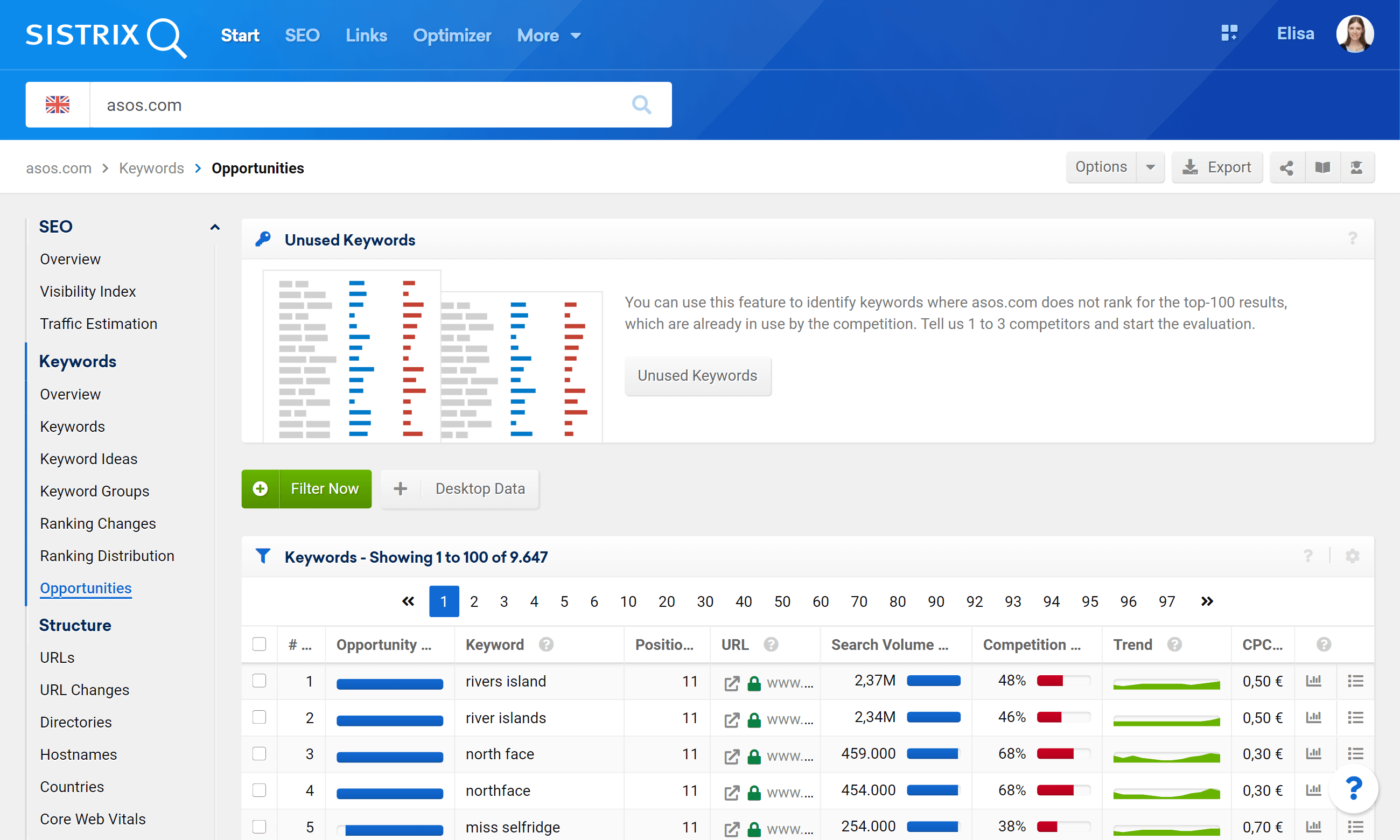Screen dimensions: 1400x840
Task: Click the Unused Keywords button
Action: [x=698, y=376]
